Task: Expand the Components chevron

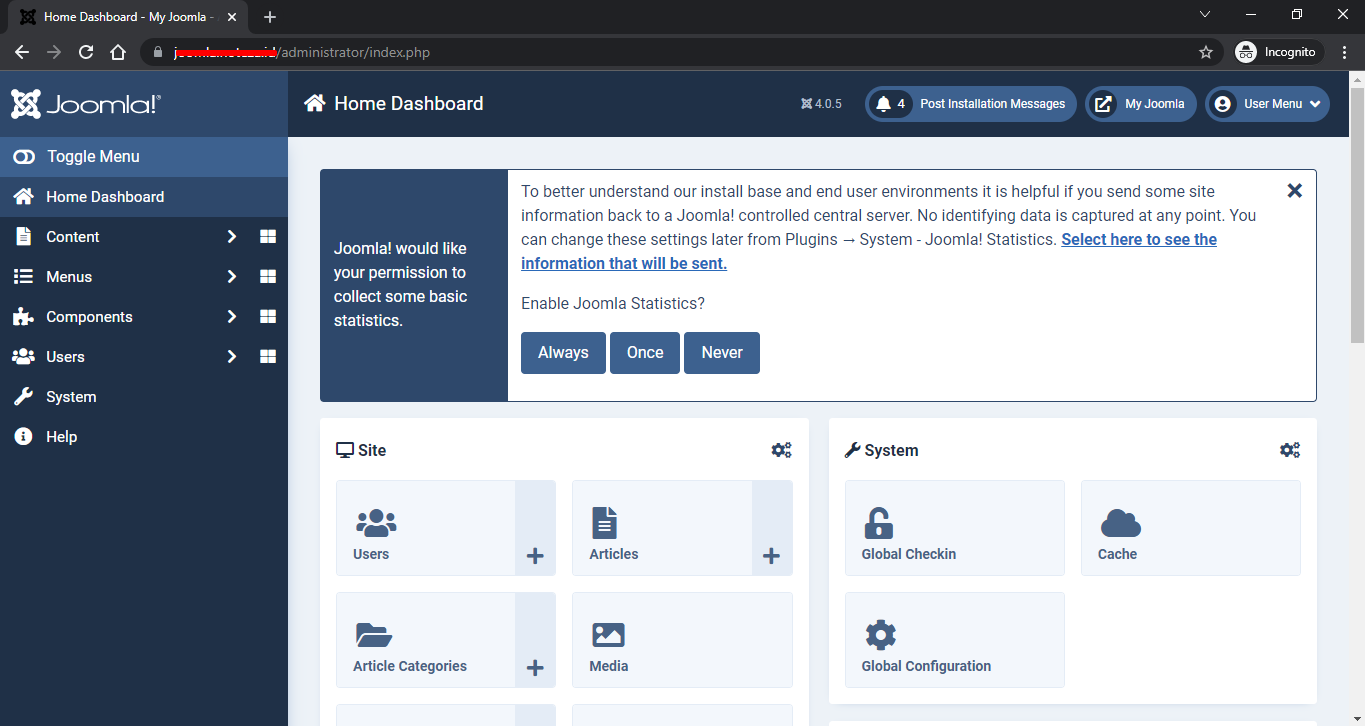Action: click(x=232, y=317)
